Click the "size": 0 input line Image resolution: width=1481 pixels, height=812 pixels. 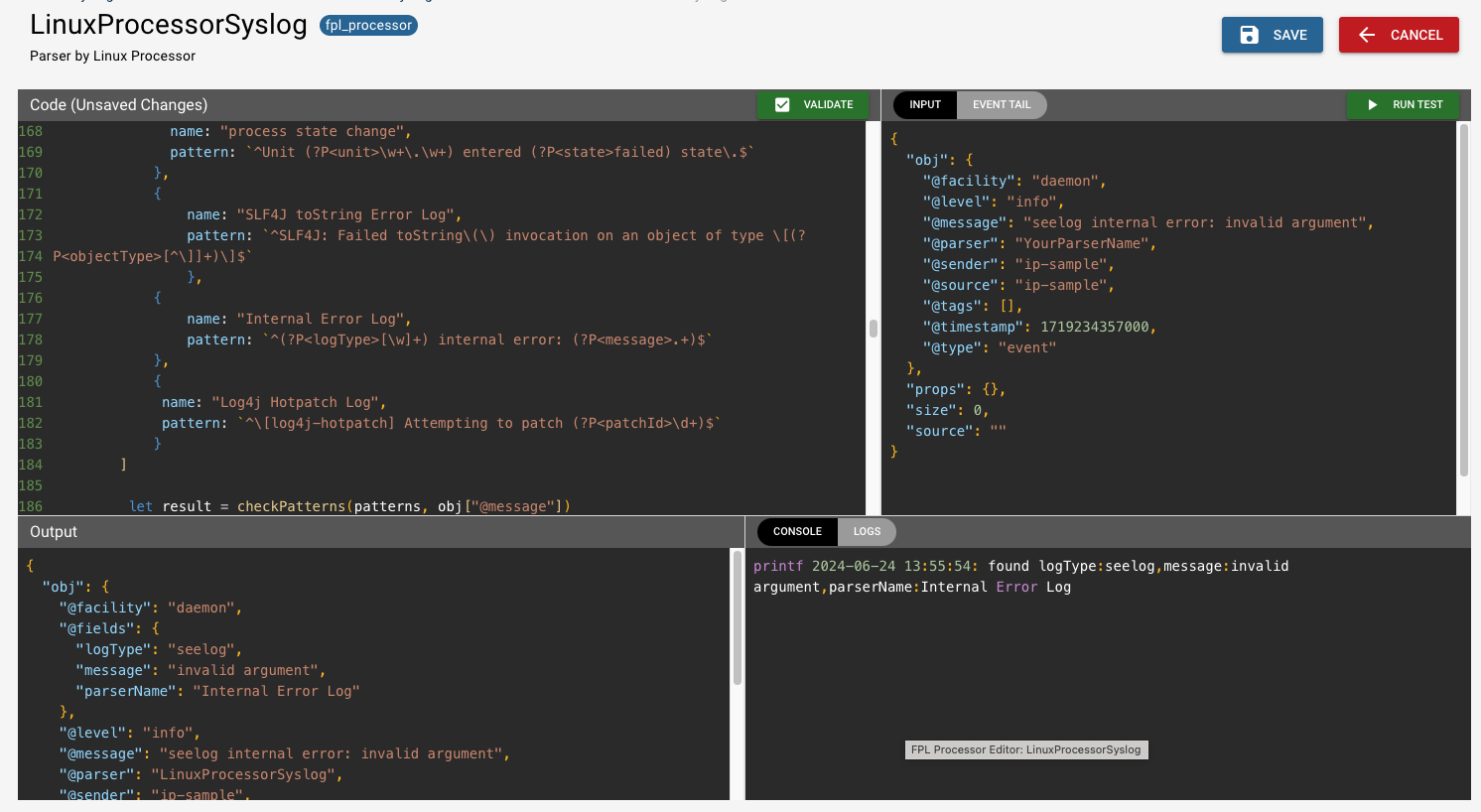[x=948, y=410]
